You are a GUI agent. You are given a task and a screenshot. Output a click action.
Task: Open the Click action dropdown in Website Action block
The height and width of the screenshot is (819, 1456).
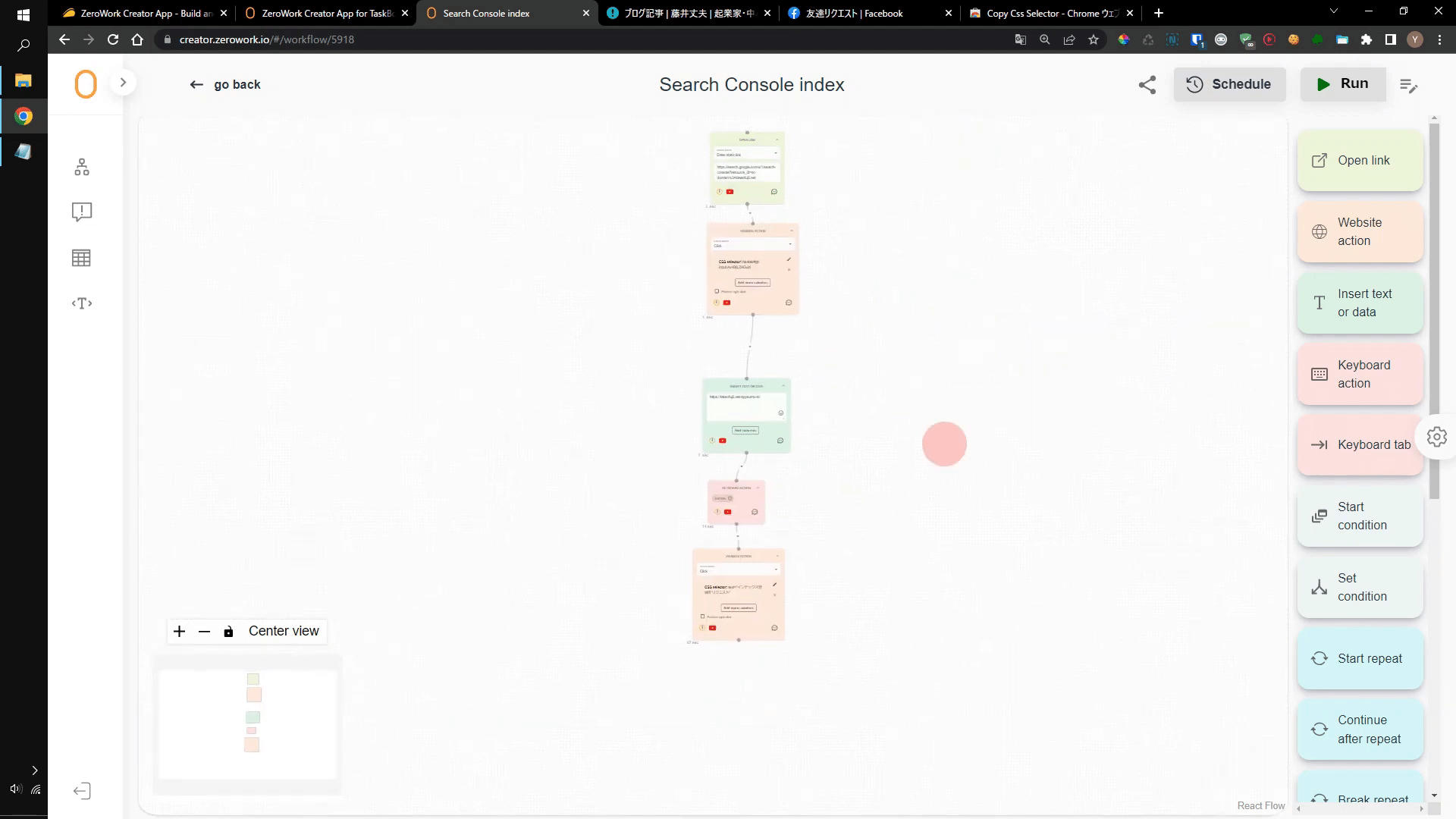click(x=752, y=245)
